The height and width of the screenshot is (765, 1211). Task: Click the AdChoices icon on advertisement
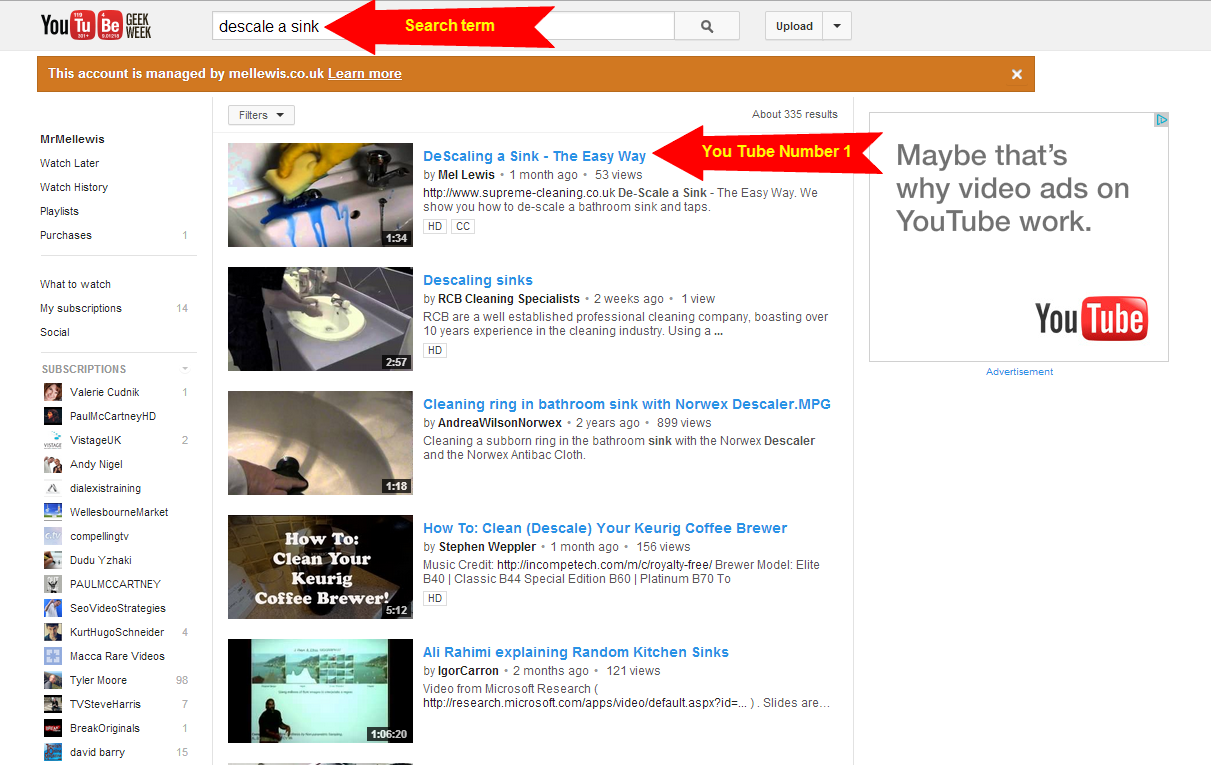pyautogui.click(x=1161, y=120)
